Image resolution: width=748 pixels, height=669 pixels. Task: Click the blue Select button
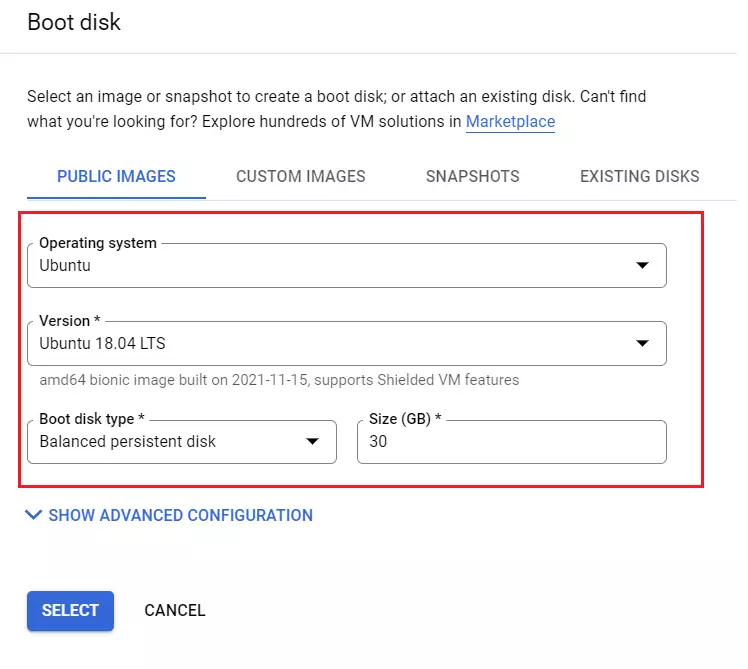pos(70,610)
